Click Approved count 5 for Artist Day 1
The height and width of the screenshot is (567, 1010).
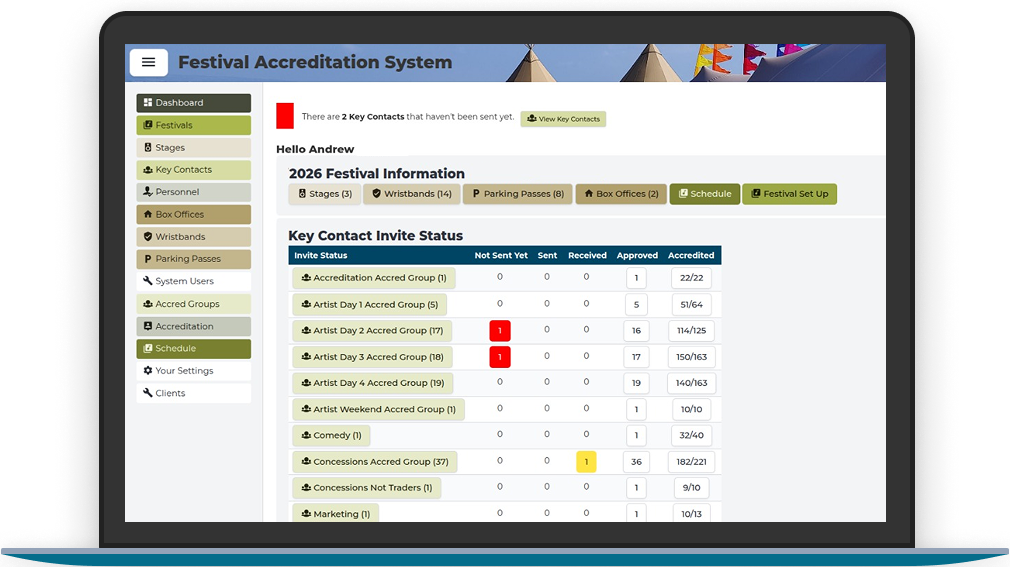click(x=636, y=305)
